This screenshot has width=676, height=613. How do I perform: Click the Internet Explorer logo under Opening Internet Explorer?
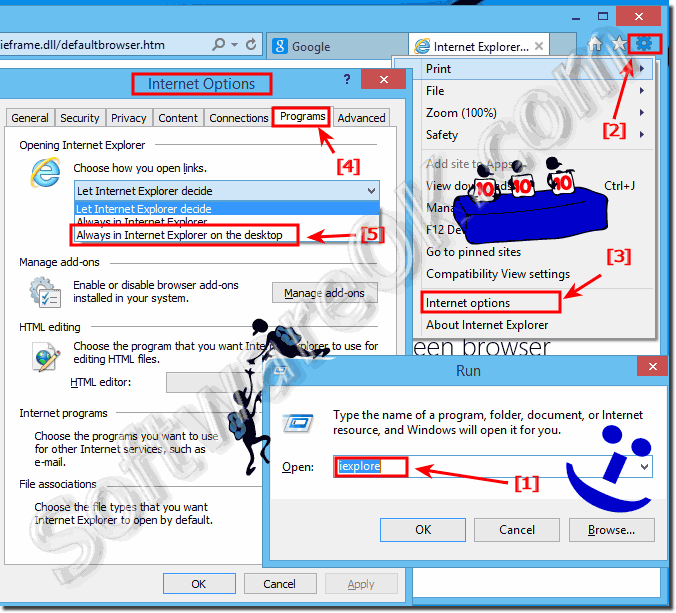pyautogui.click(x=45, y=172)
